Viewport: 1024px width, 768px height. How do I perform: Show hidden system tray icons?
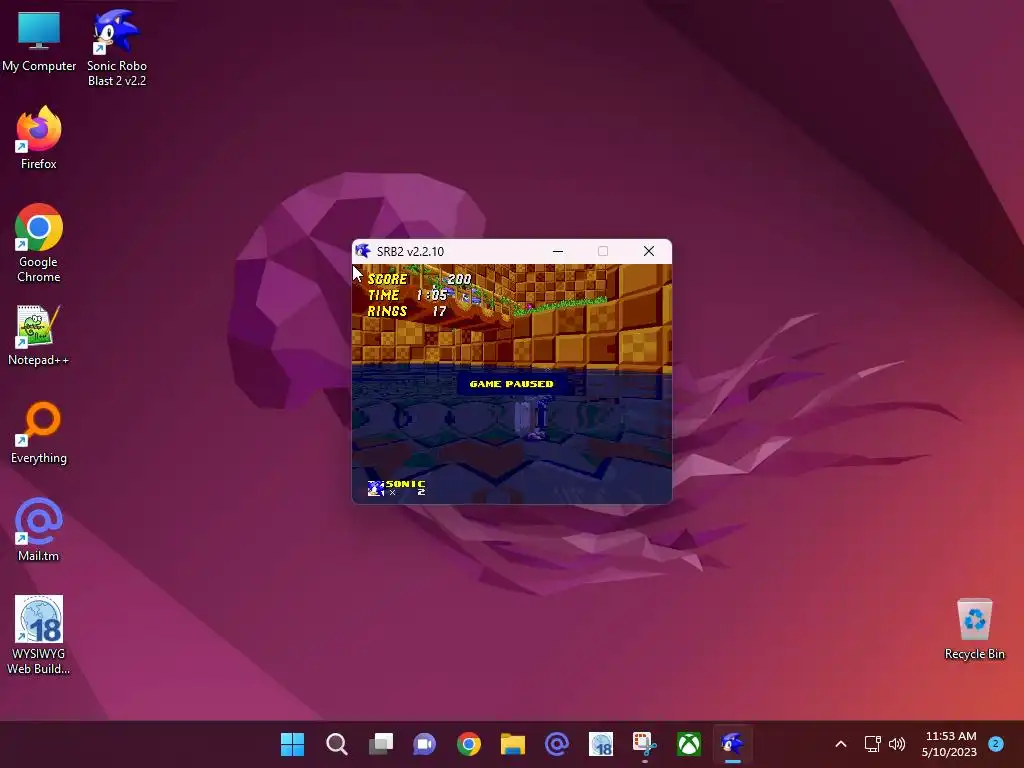[841, 744]
